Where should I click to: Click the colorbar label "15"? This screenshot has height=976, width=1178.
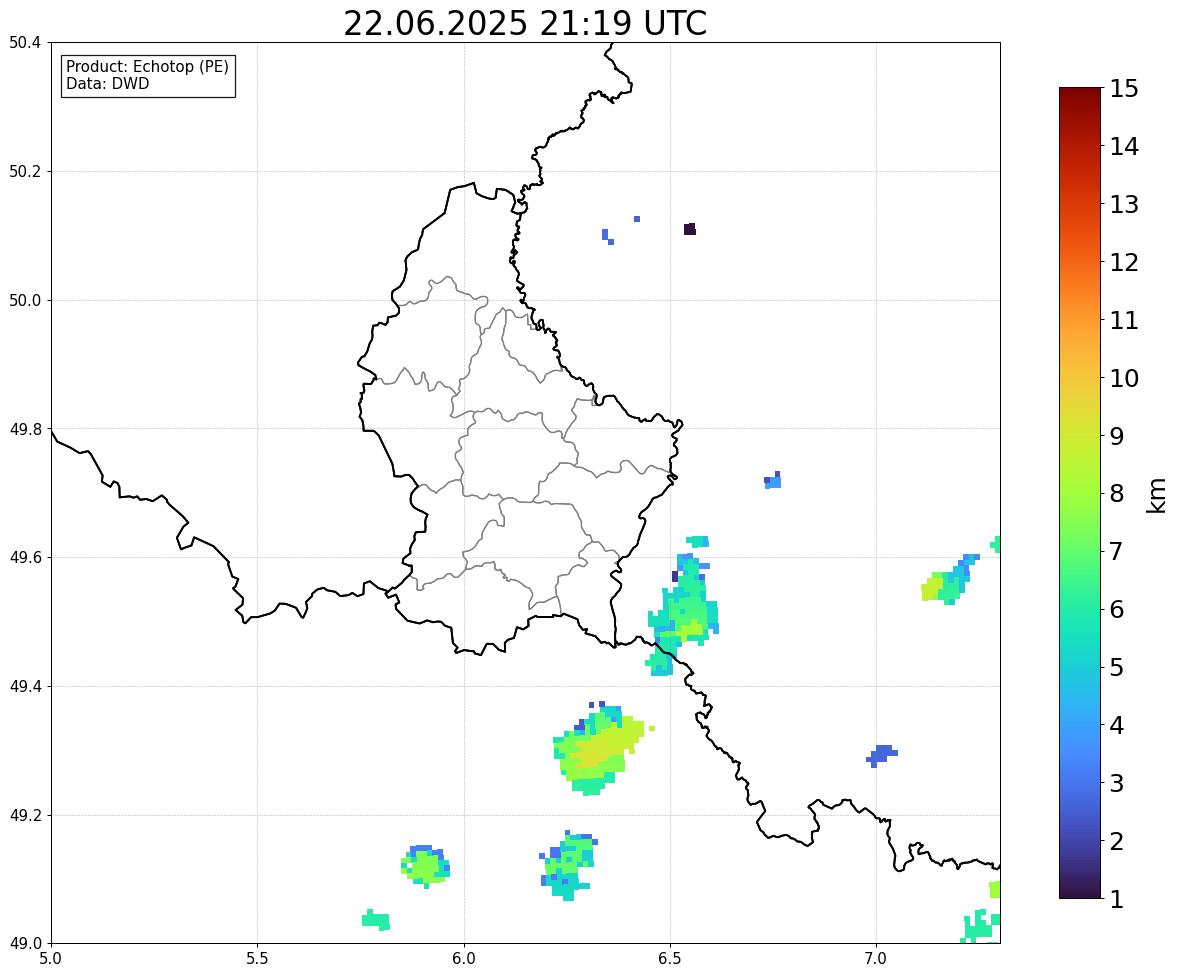pos(1124,89)
